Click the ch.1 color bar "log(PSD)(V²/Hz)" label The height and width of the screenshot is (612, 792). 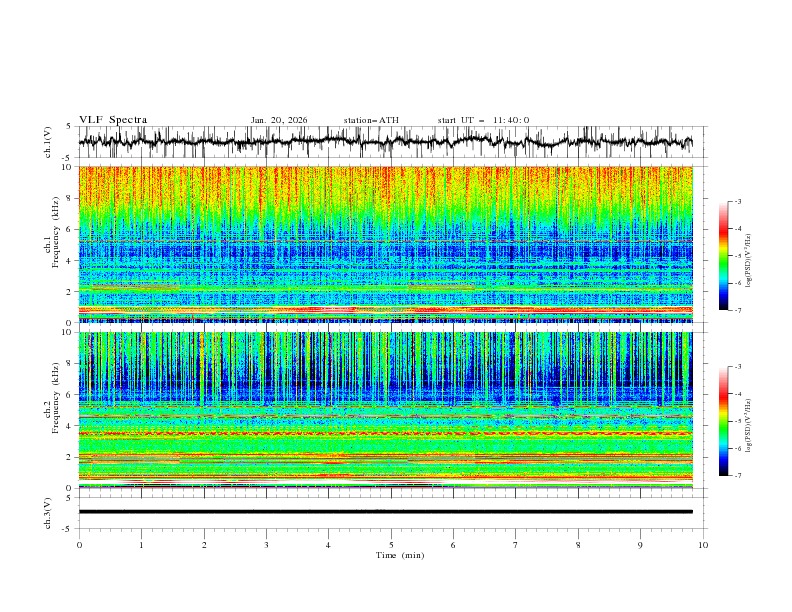point(749,261)
